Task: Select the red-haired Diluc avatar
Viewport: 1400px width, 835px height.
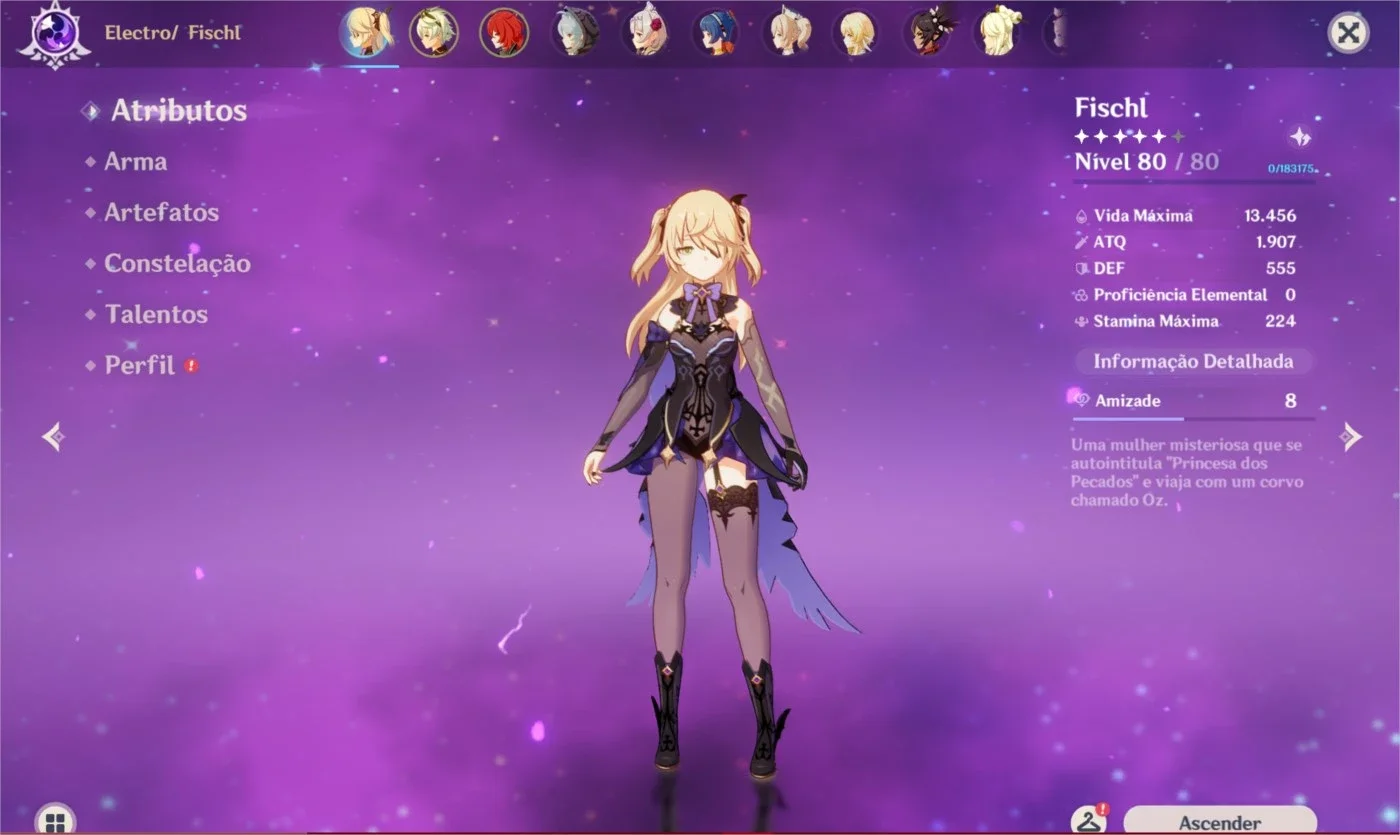Action: tap(504, 32)
